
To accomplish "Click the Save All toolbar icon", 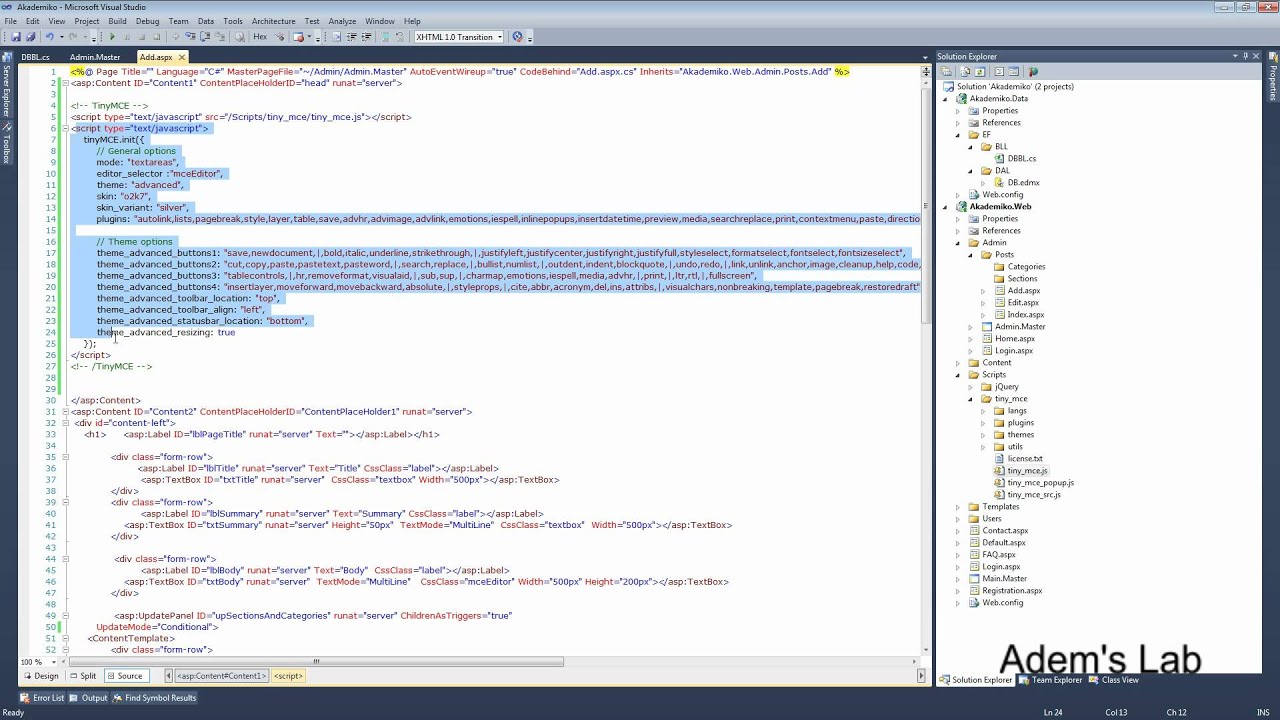I will tap(31, 37).
